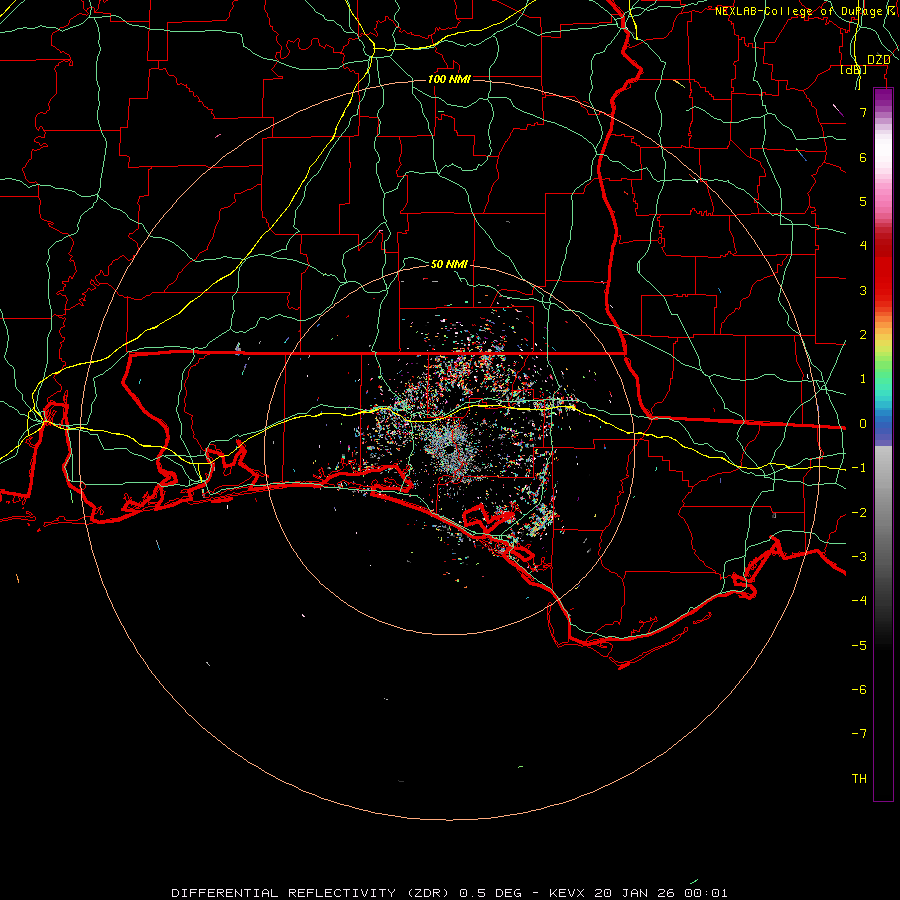Click the (ZDR) abbreviation in the caption
Viewport: 900px width, 900px height.
[x=428, y=893]
